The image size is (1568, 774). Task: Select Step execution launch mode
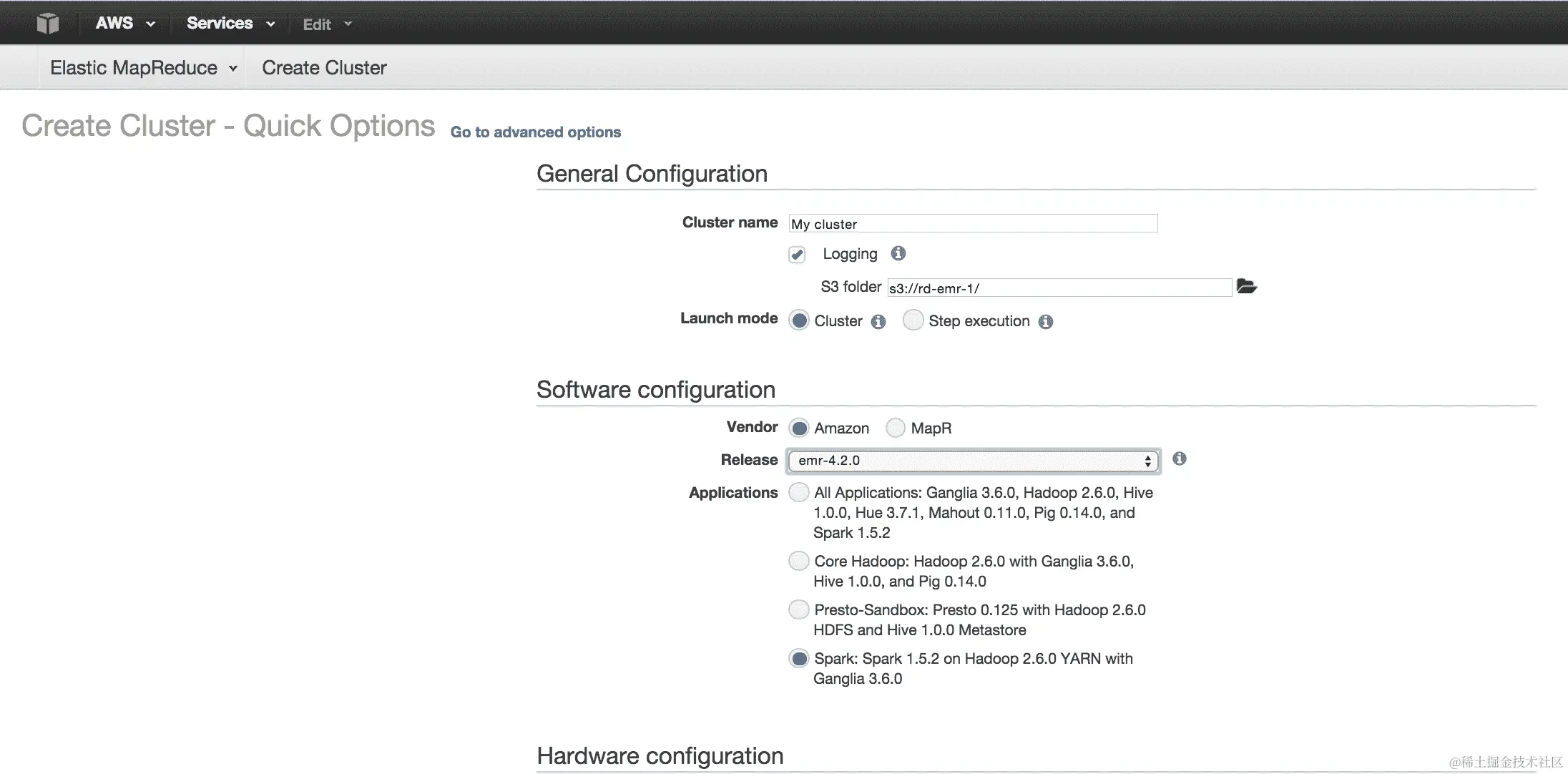(x=913, y=320)
